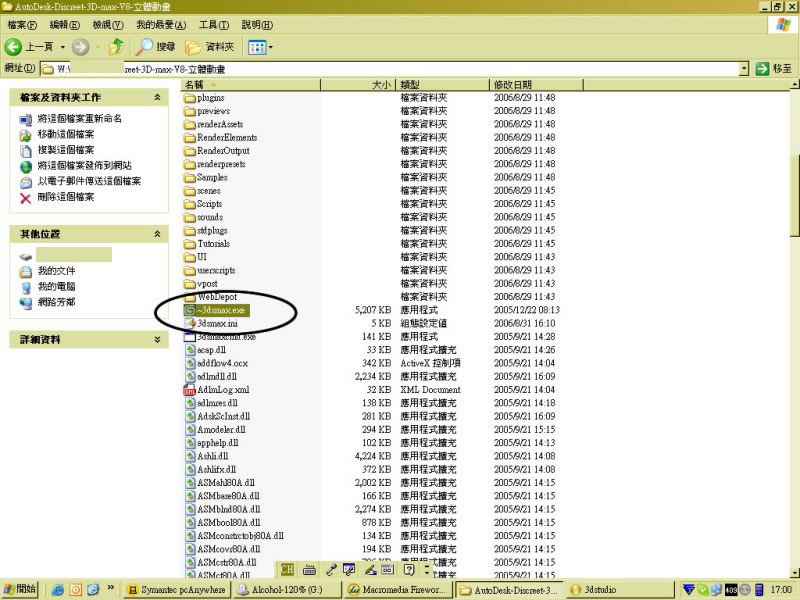This screenshot has width=800, height=600.
Task: Click the vertical scrollbar thumb
Action: (795, 194)
